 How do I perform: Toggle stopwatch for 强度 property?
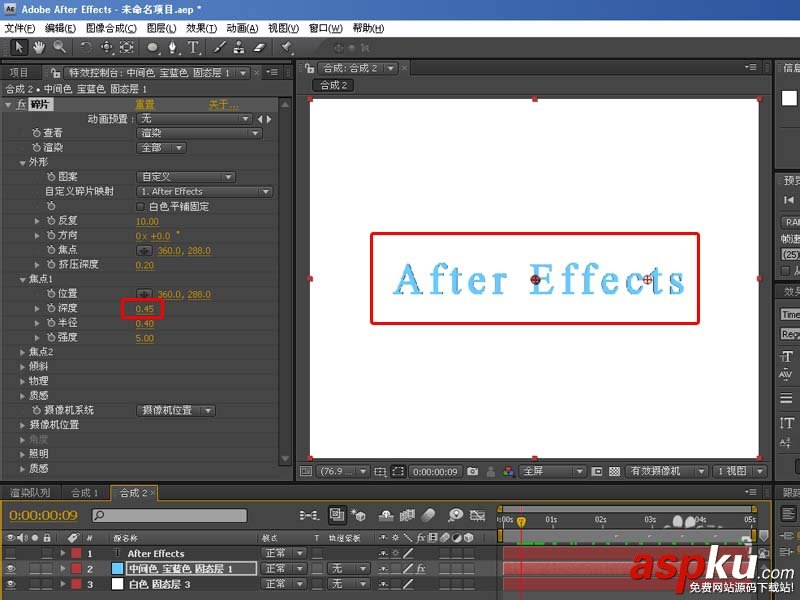[51, 337]
